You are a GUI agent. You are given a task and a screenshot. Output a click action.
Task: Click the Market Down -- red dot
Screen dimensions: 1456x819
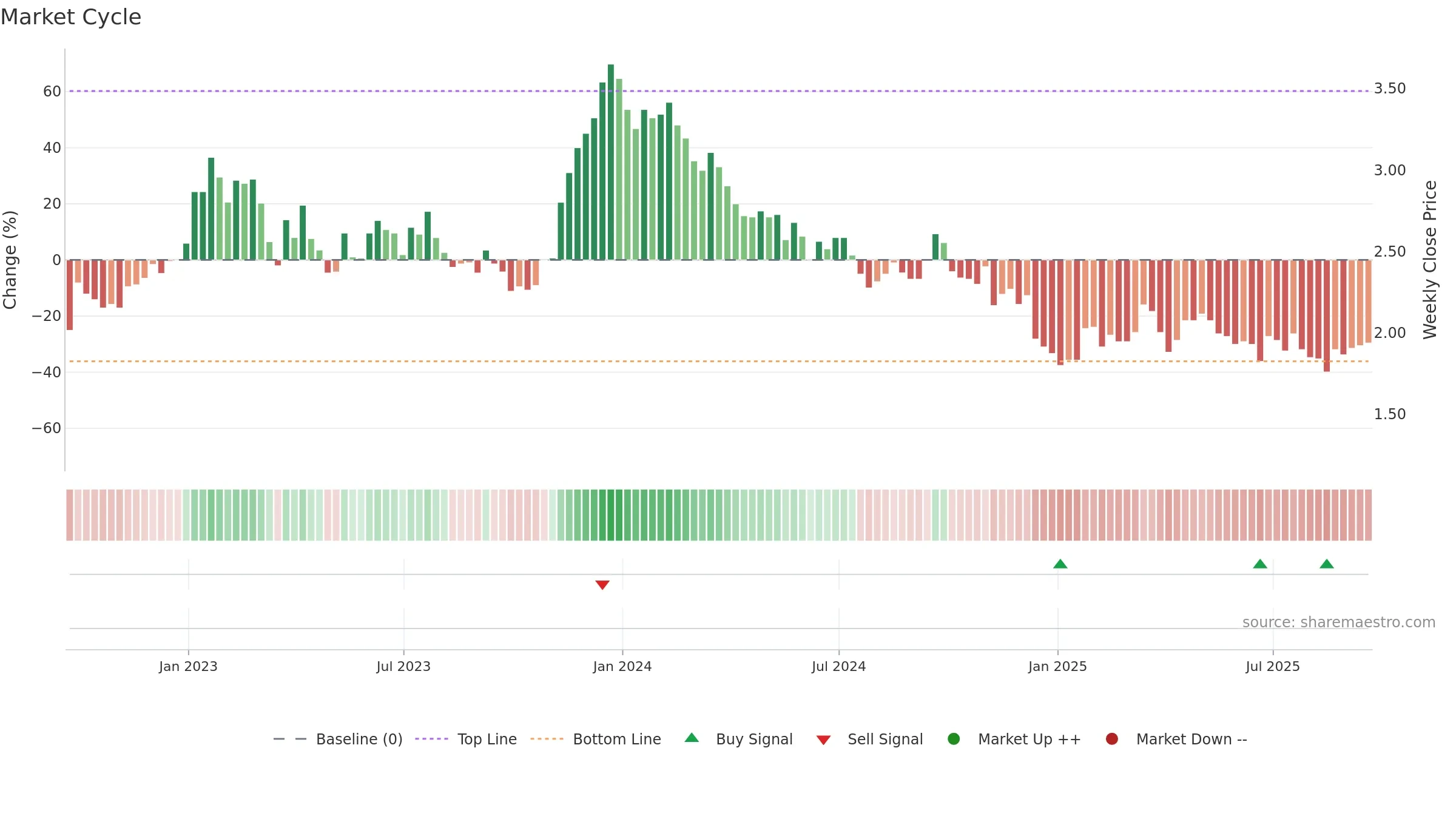tap(1112, 739)
